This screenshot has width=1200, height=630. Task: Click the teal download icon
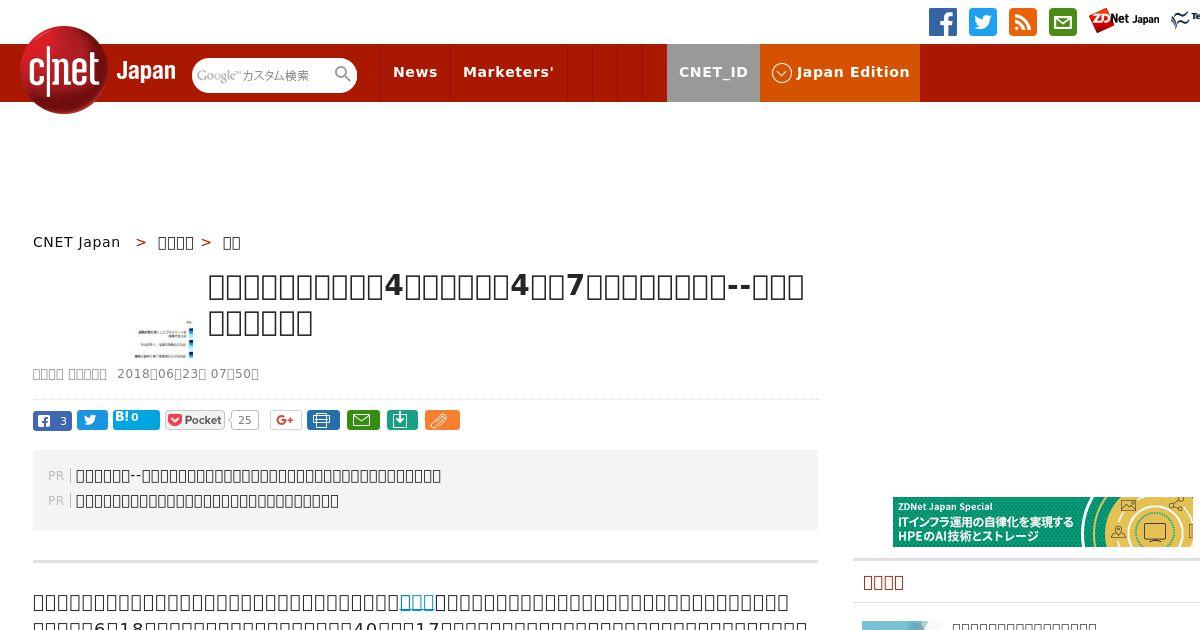401,420
